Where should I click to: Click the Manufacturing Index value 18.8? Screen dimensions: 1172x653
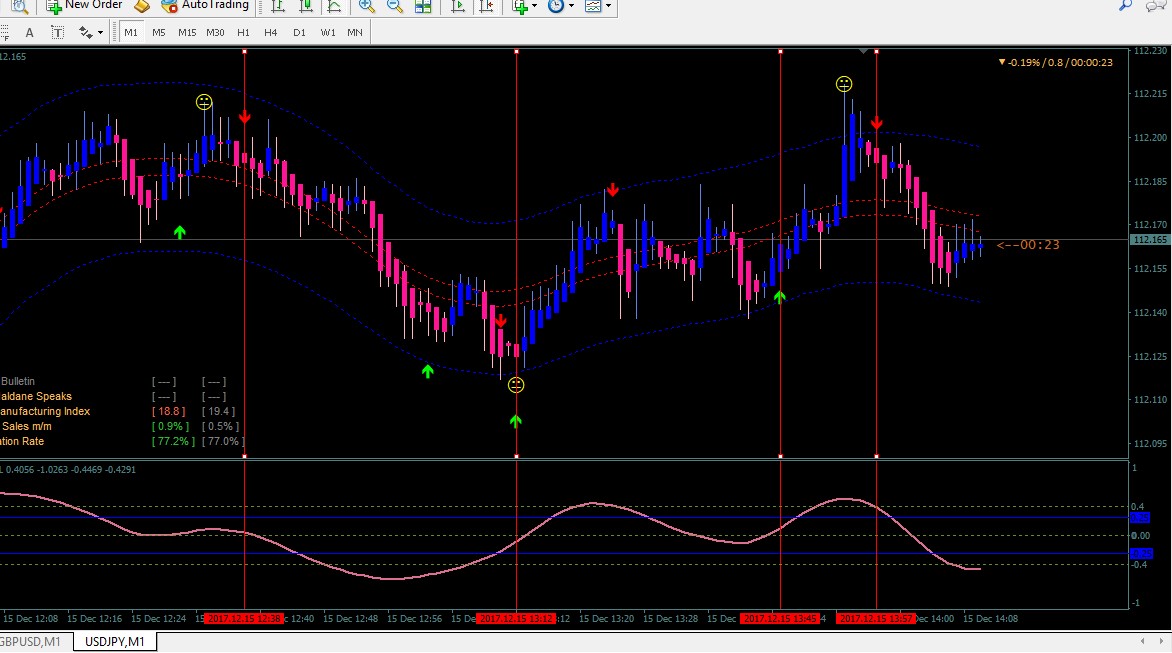coord(168,412)
